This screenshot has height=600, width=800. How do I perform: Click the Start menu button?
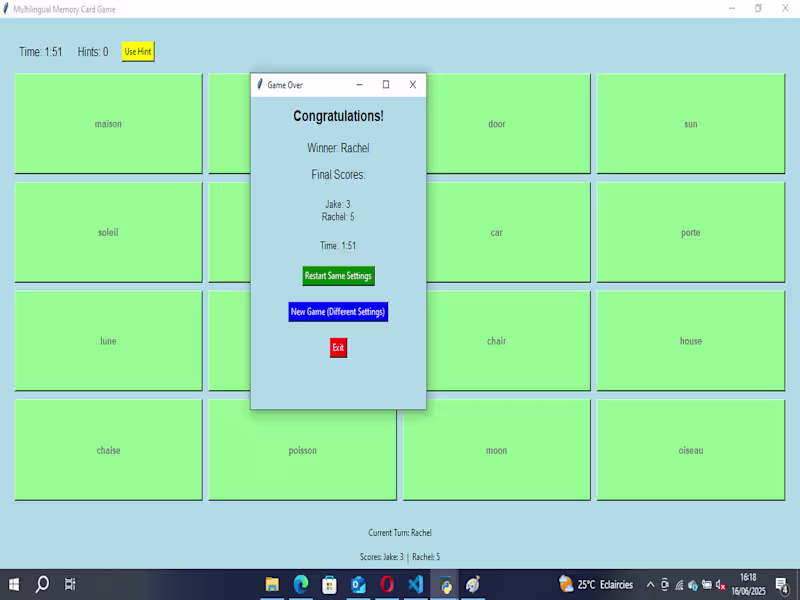click(x=14, y=584)
